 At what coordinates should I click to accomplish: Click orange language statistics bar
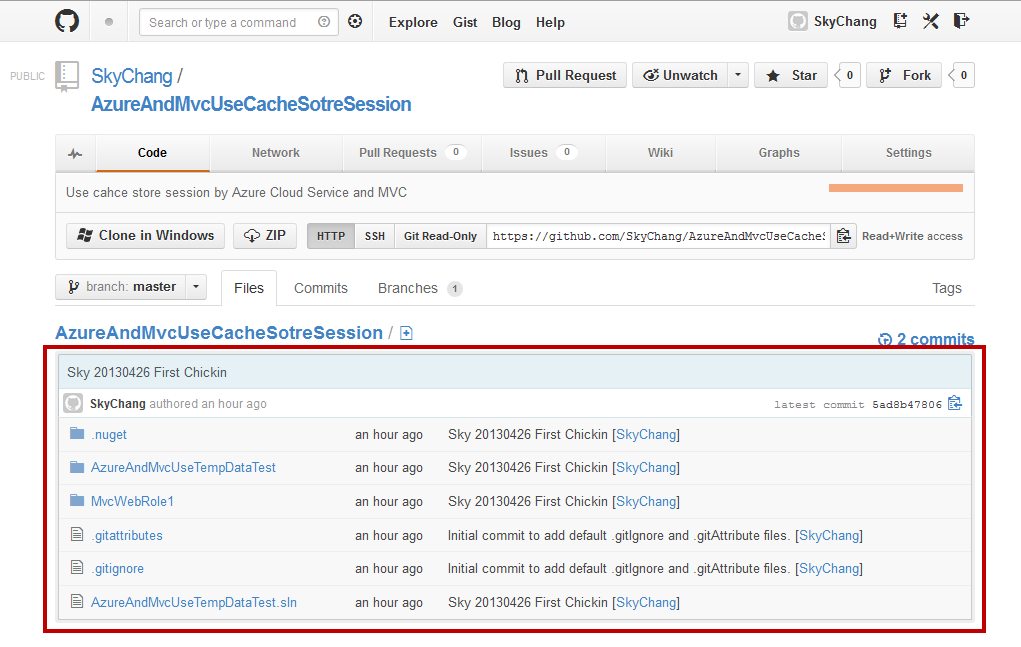coord(895,188)
